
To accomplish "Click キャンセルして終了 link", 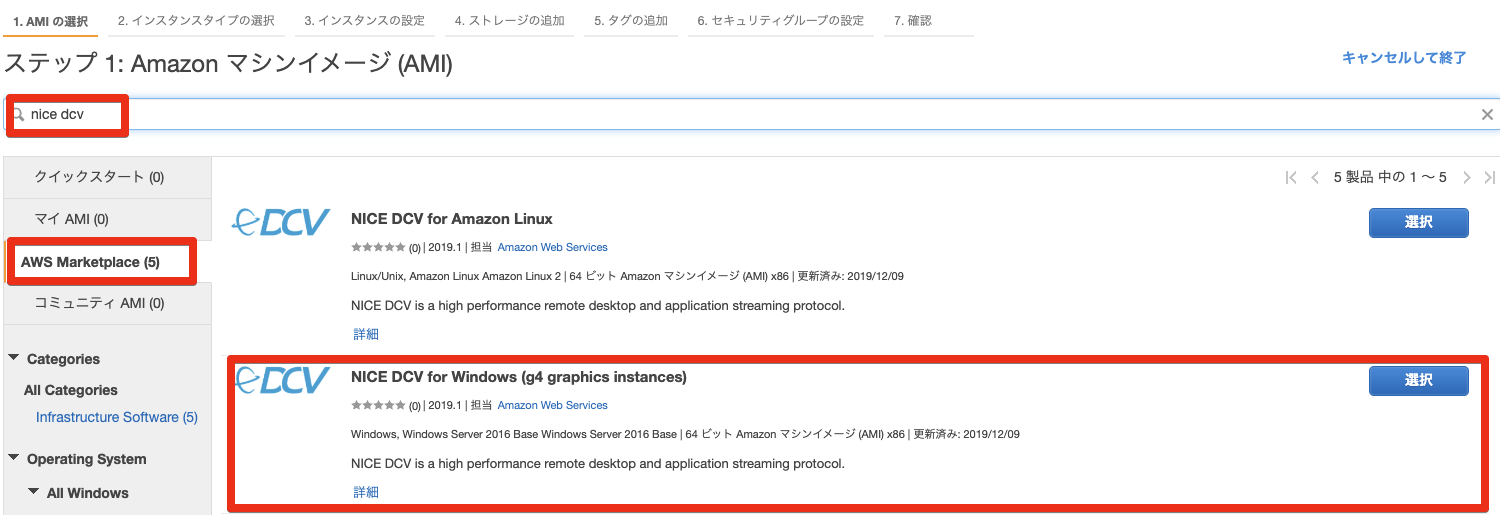I will [x=1404, y=58].
